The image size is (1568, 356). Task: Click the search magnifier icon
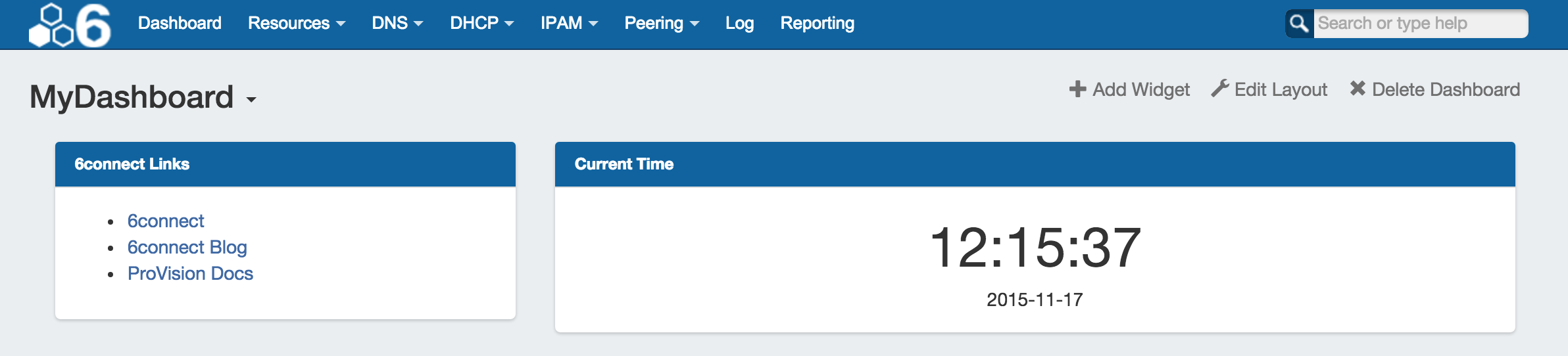tap(1299, 24)
